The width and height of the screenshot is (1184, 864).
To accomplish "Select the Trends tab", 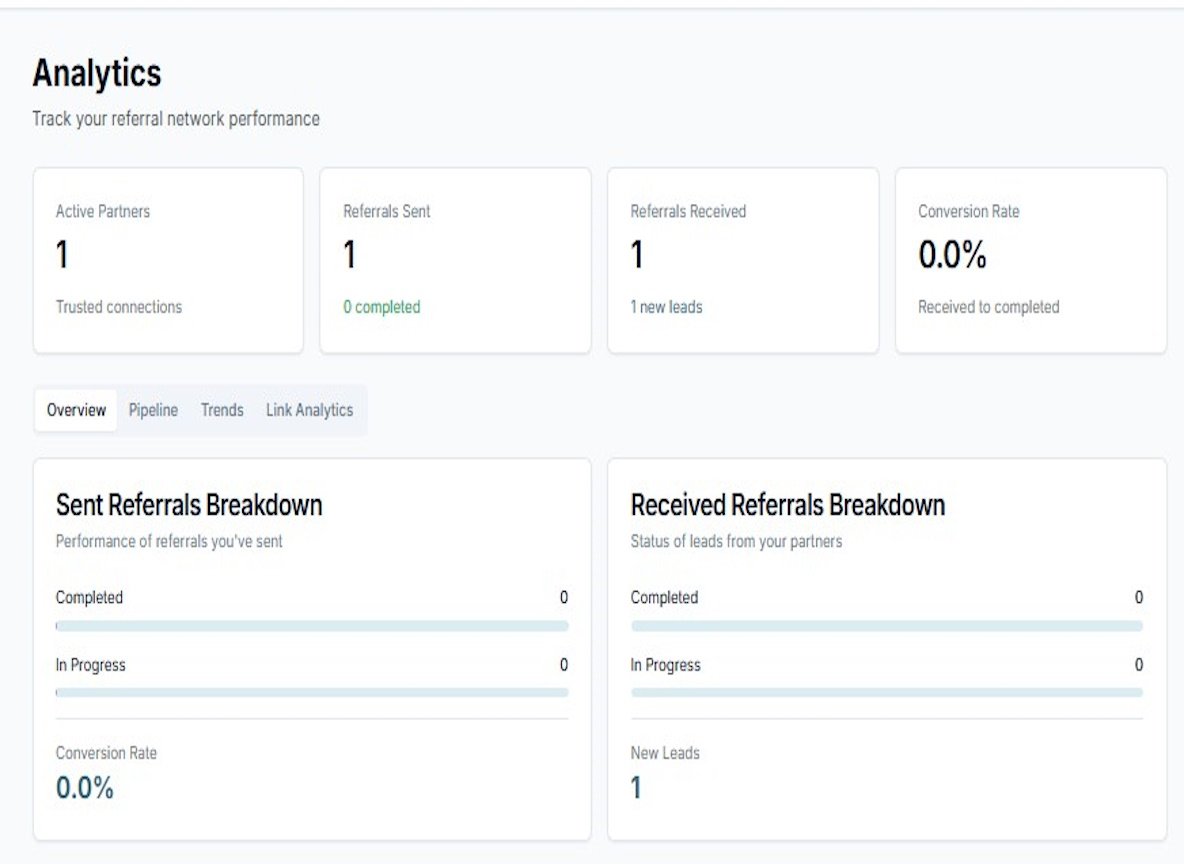I will 222,410.
